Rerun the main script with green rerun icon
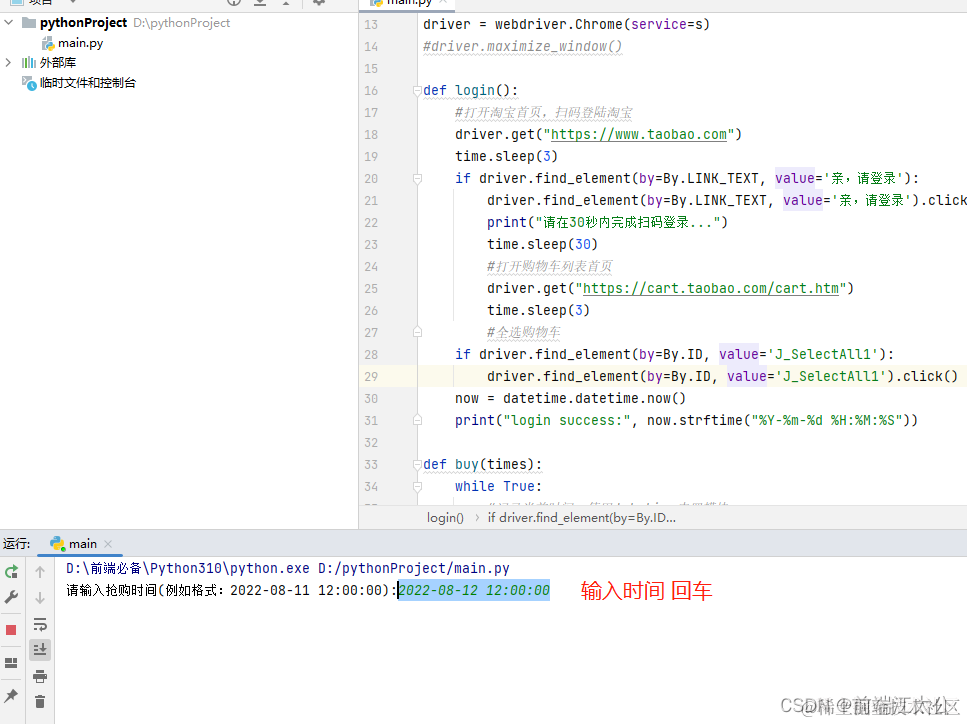The image size is (967, 724). 11,572
